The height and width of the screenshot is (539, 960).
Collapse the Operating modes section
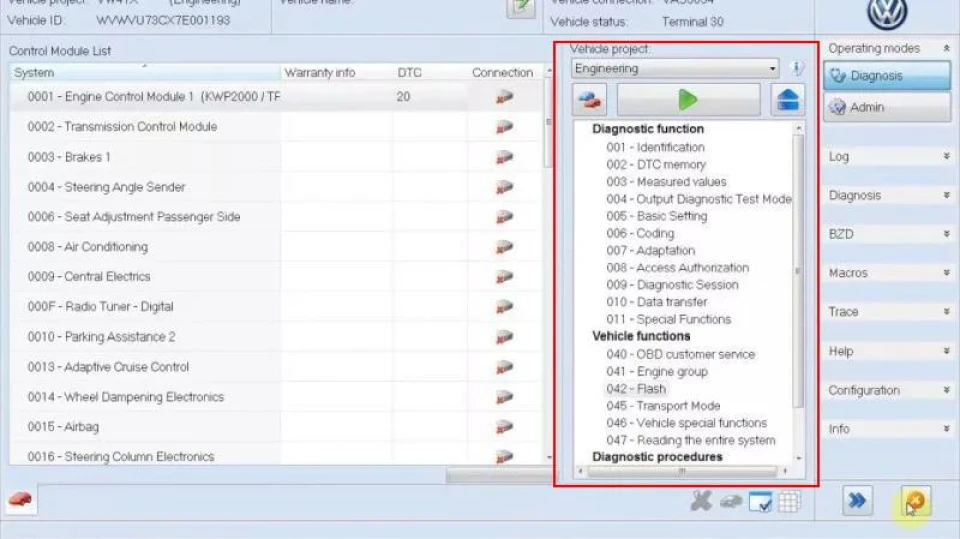(947, 48)
